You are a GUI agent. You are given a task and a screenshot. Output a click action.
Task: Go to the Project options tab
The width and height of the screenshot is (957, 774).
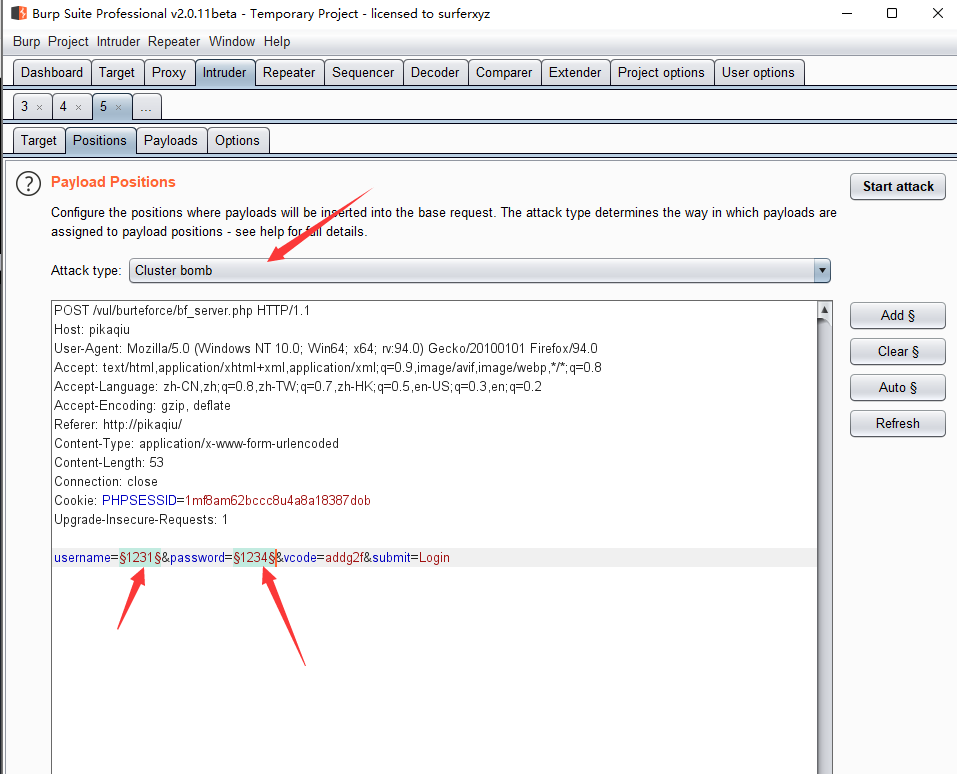tap(661, 73)
